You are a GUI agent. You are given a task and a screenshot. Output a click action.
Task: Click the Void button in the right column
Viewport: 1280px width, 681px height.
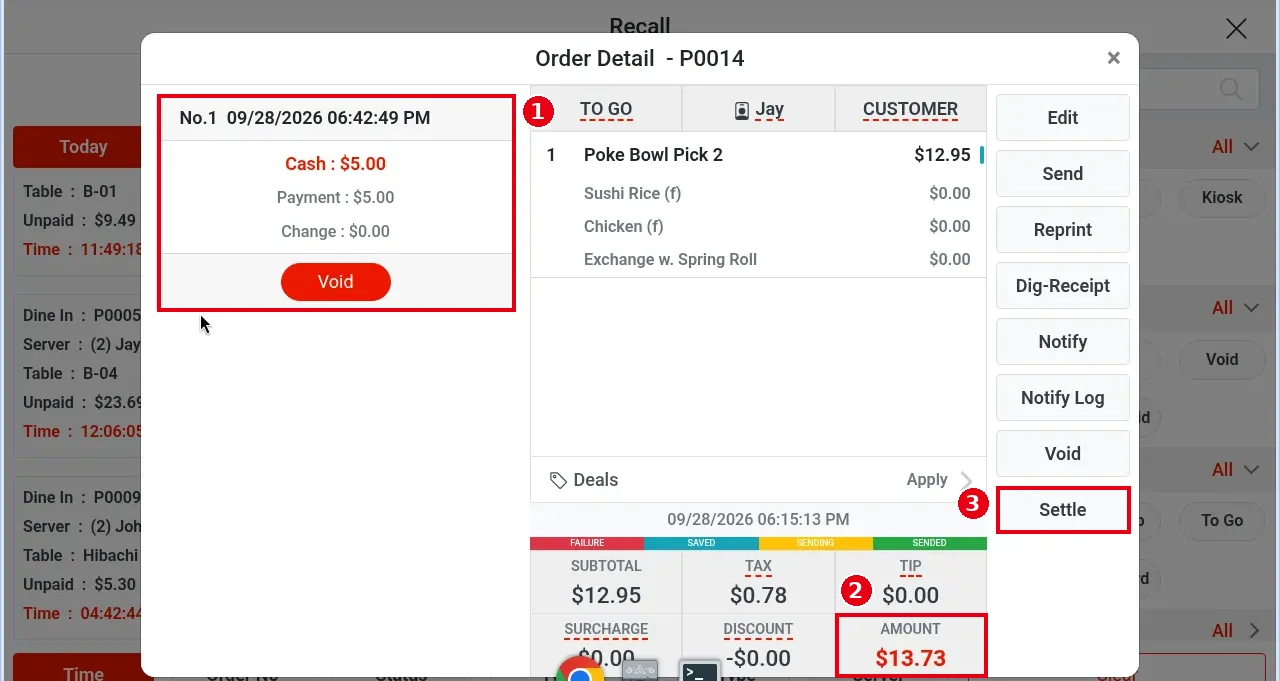tap(1063, 454)
